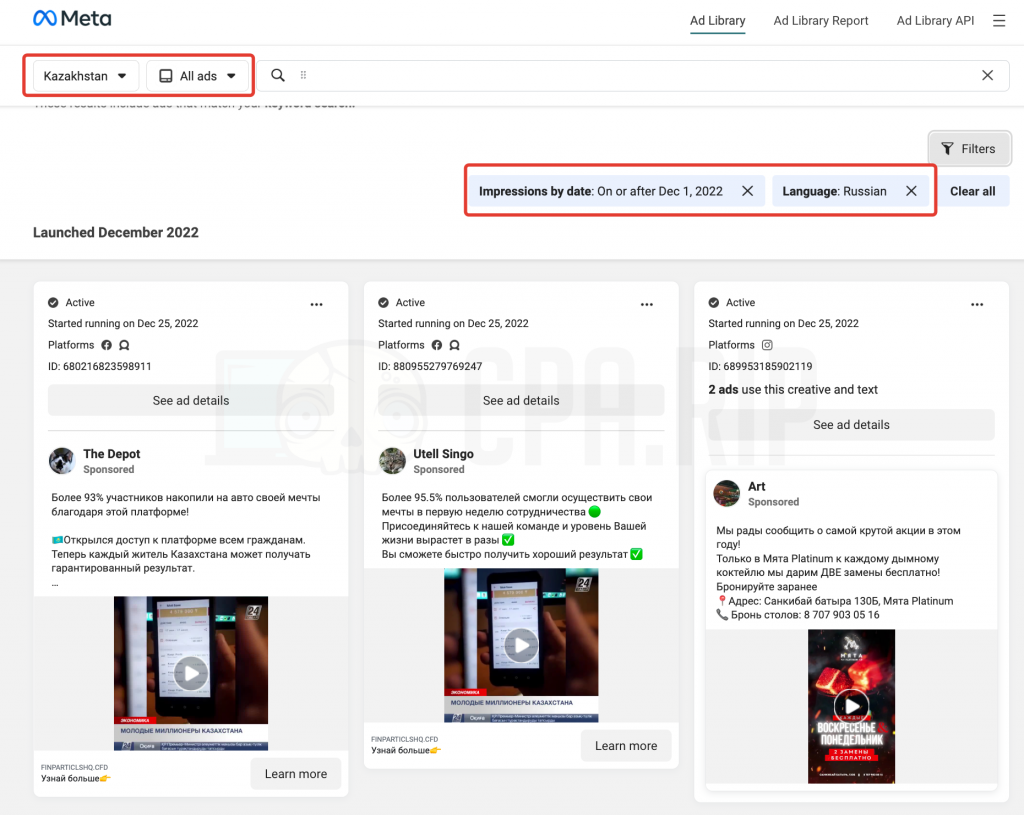Screen dimensions: 1024x815
Task: Click ID 880955279769247 text
Action: click(x=430, y=366)
